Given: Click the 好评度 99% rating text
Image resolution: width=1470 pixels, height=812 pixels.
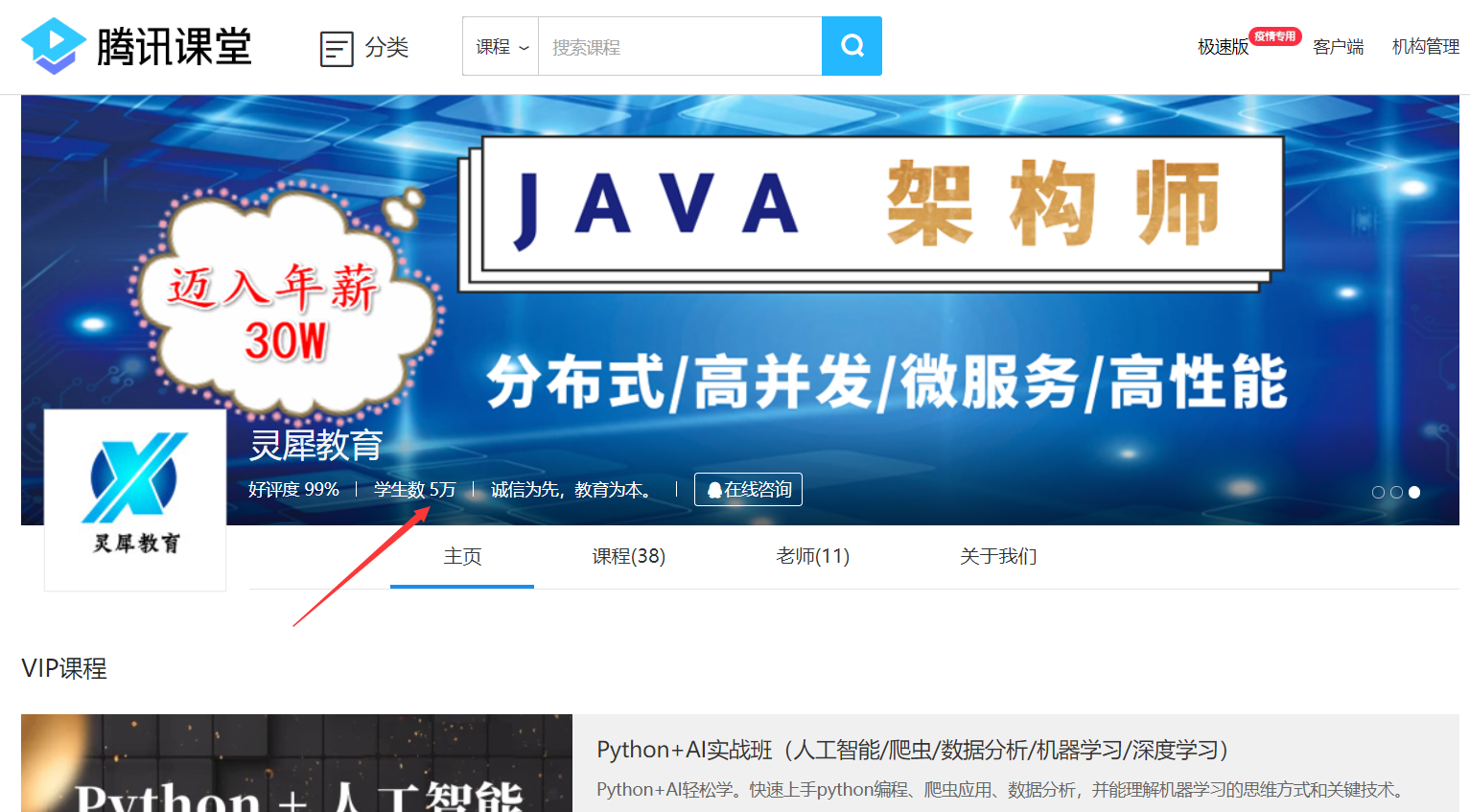Looking at the screenshot, I should [293, 490].
